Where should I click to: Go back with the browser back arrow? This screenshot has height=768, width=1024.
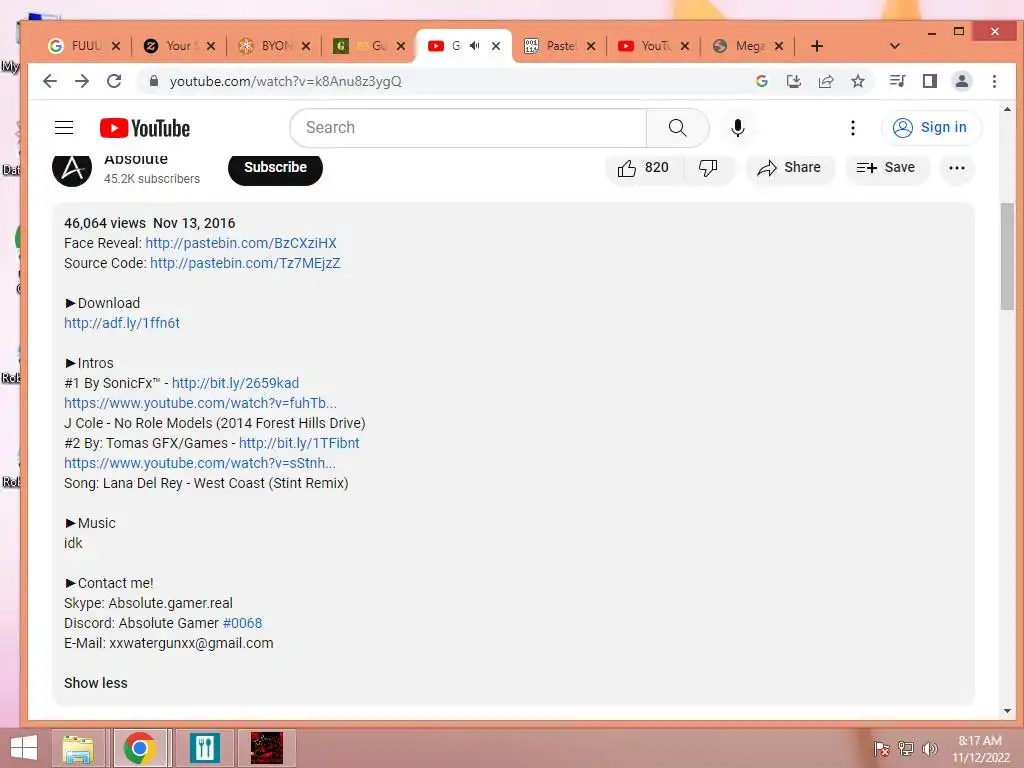click(x=50, y=81)
